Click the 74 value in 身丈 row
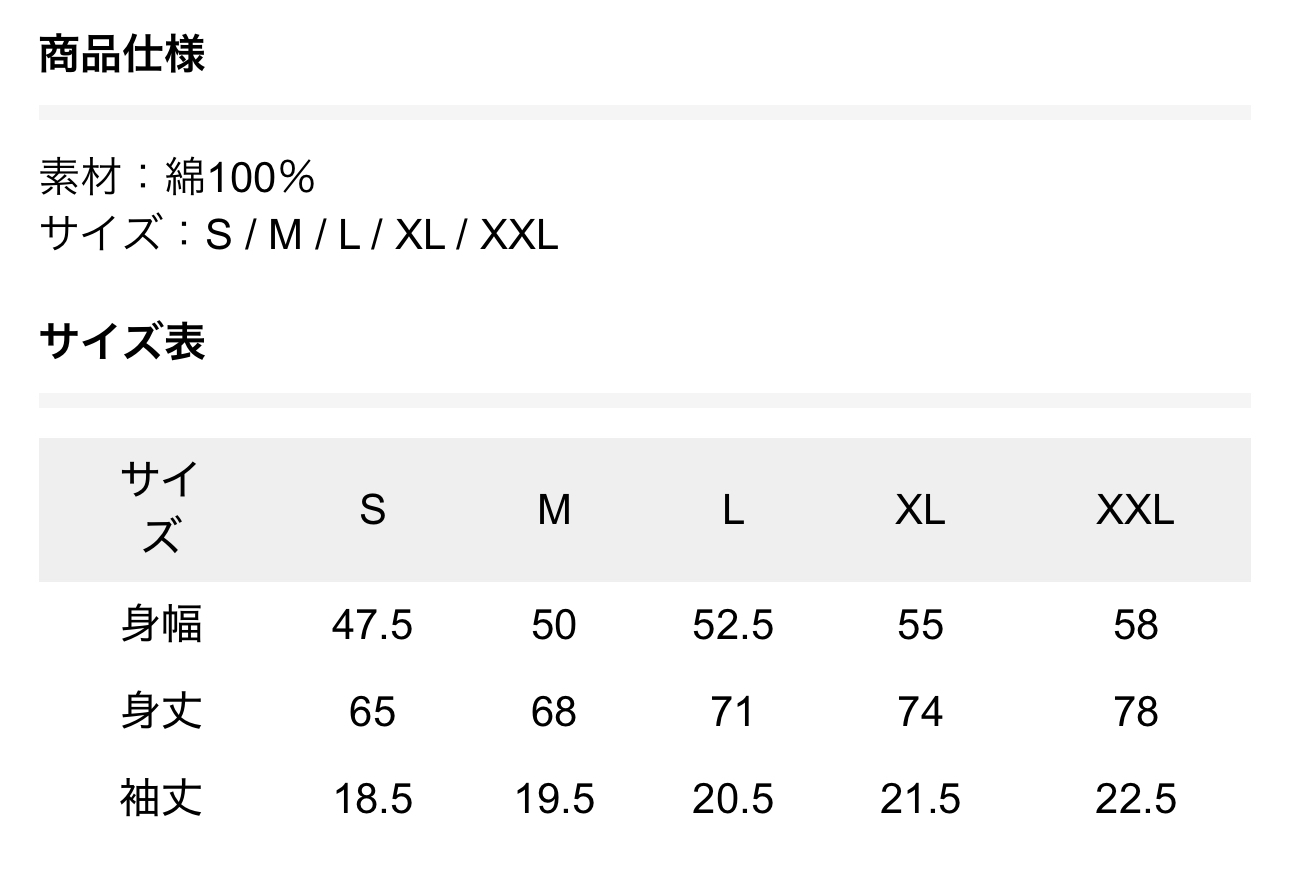The width and height of the screenshot is (1290, 880). (x=920, y=712)
